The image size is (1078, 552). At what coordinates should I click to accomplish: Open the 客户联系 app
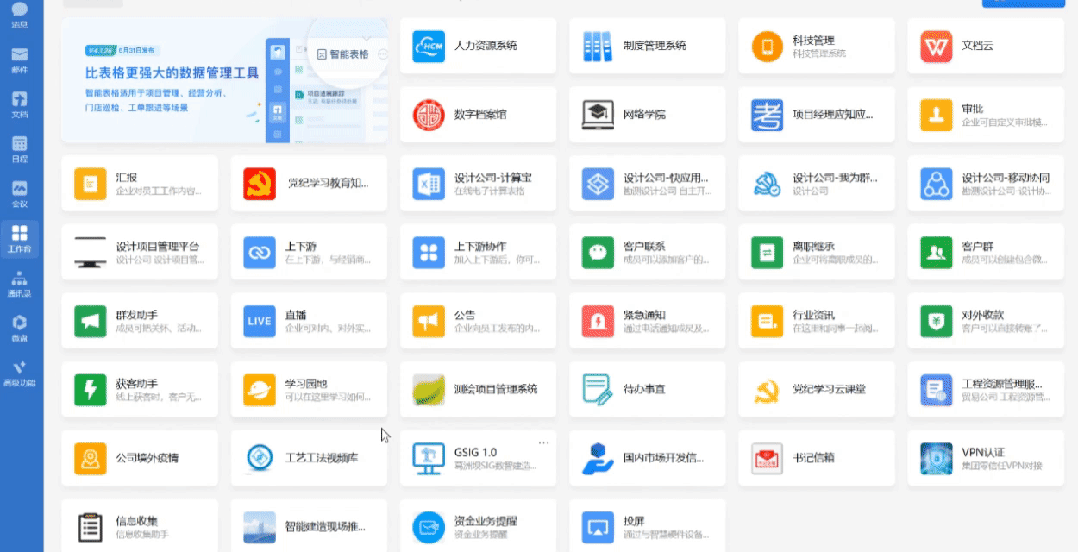point(646,252)
